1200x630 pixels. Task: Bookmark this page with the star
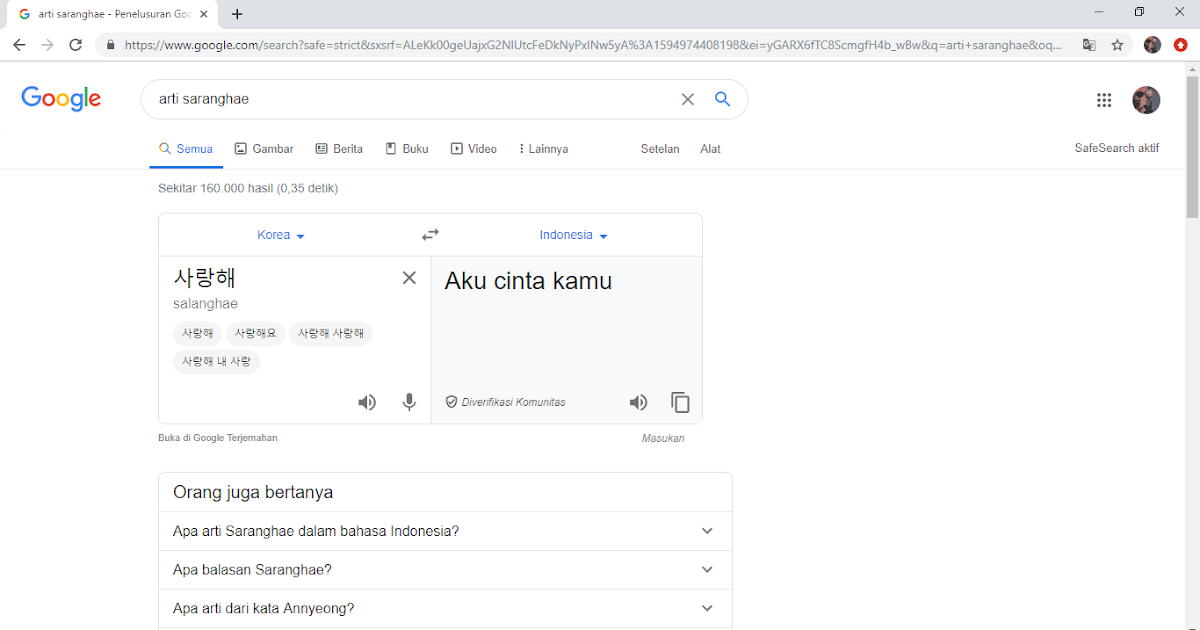tap(1117, 45)
